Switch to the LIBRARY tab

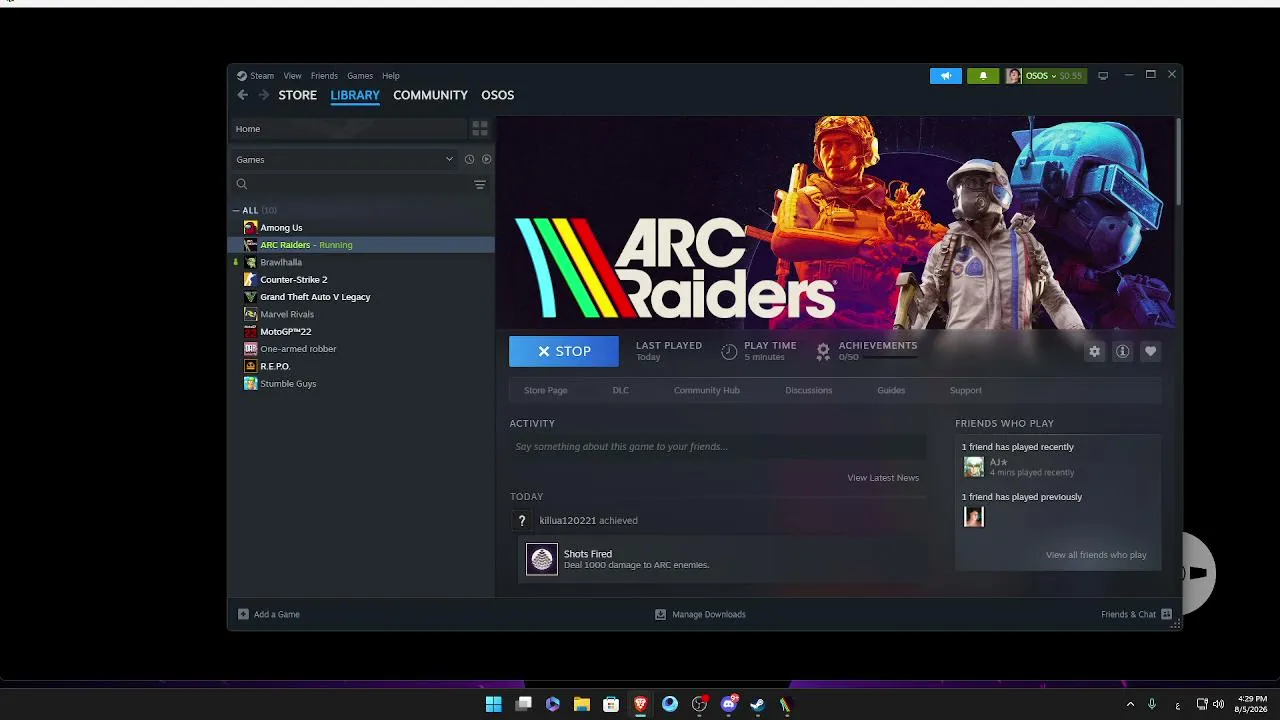click(355, 95)
